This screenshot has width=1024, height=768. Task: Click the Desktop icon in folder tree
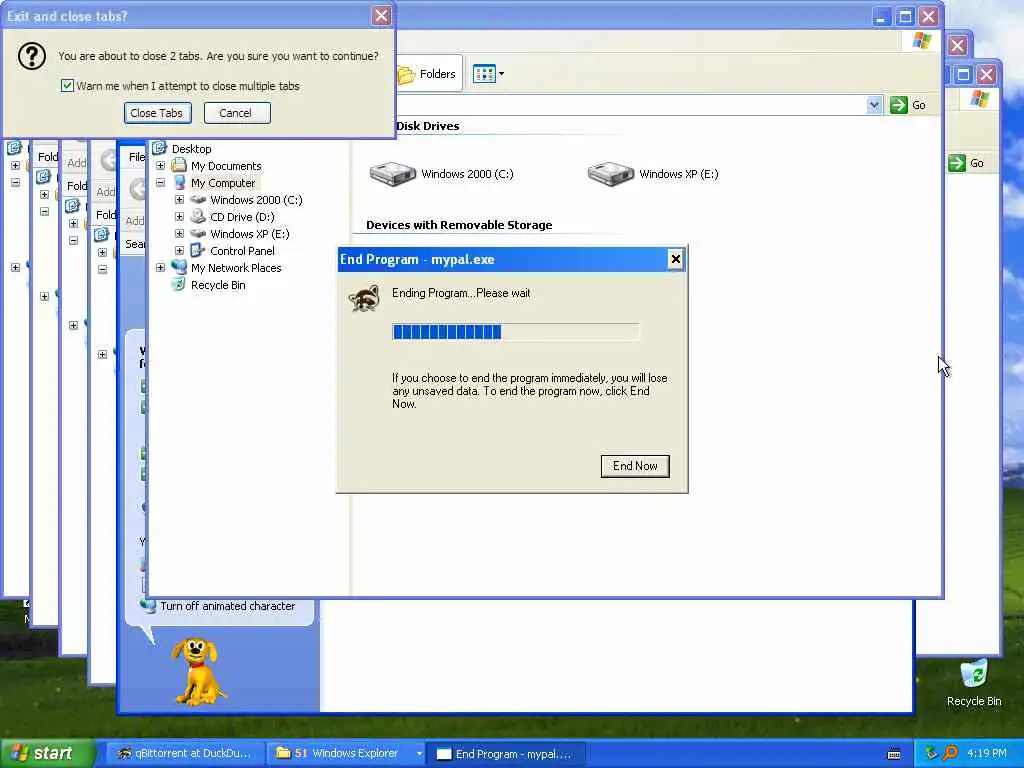[x=160, y=148]
